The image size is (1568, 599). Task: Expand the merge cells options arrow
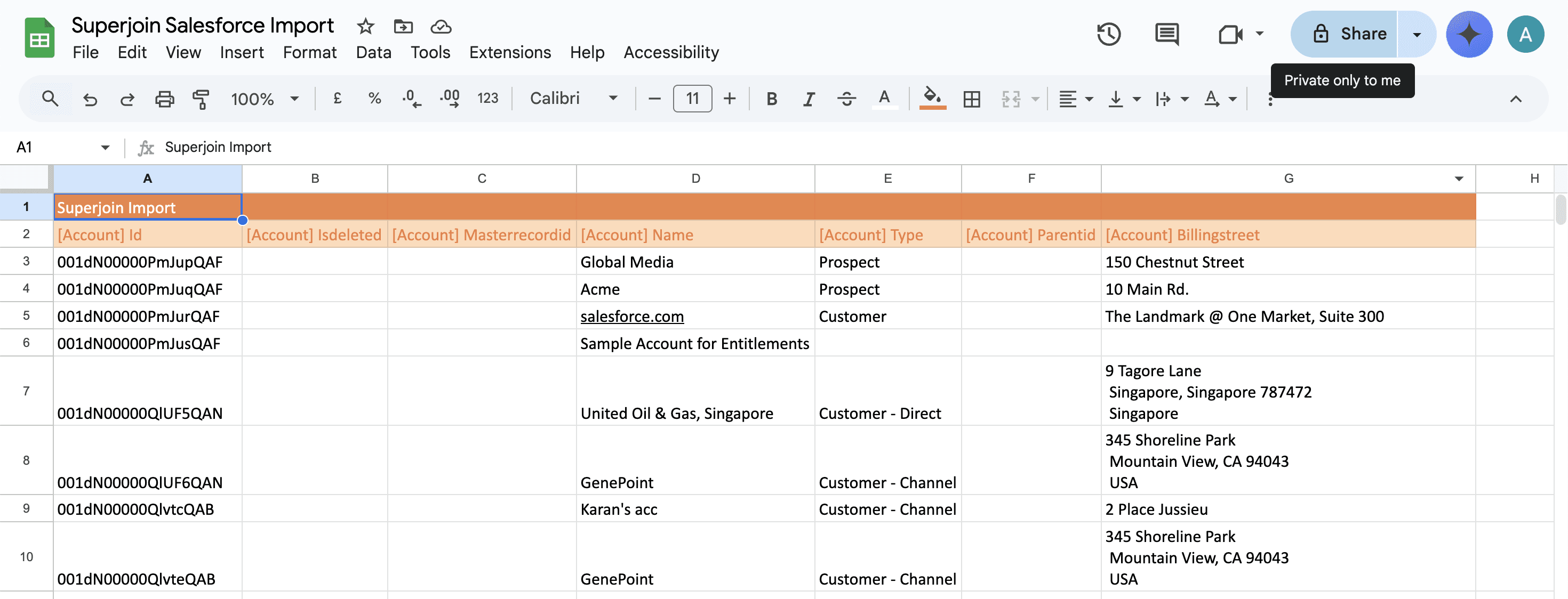(1035, 99)
